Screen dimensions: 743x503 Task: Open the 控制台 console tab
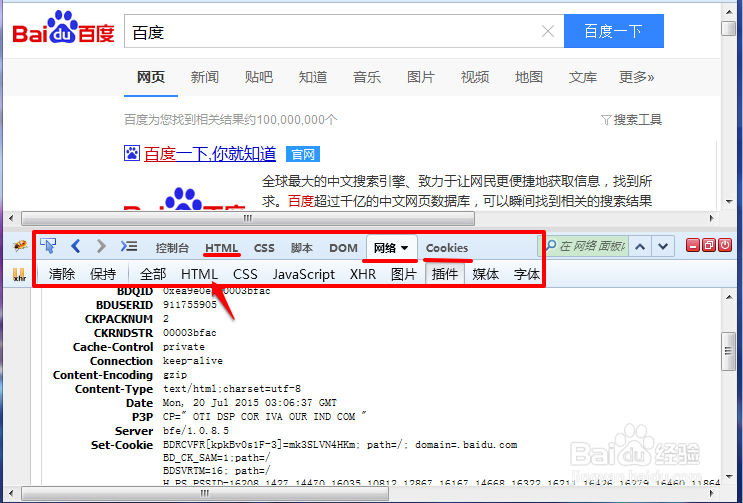click(172, 248)
